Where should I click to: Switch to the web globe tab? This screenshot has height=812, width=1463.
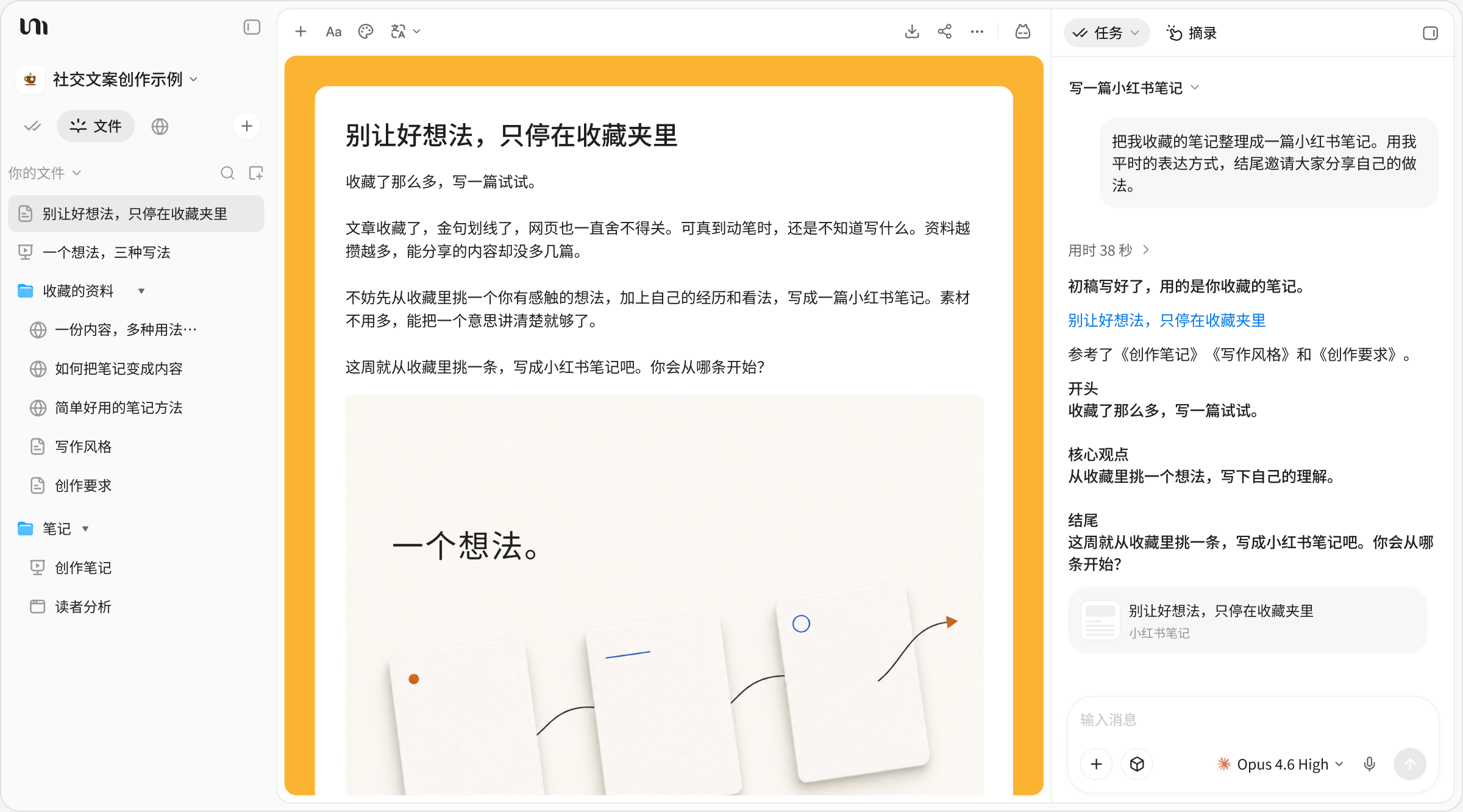click(x=160, y=126)
